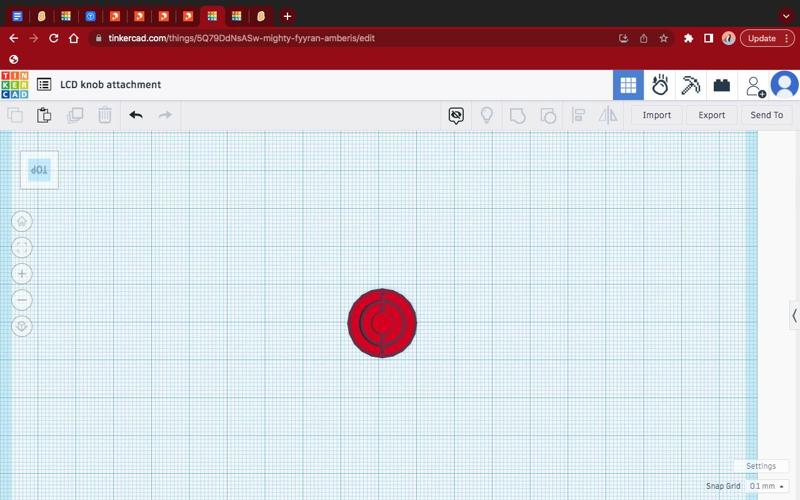800x500 pixels.
Task: Open the Tinkercad logo home
Action: click(x=15, y=85)
